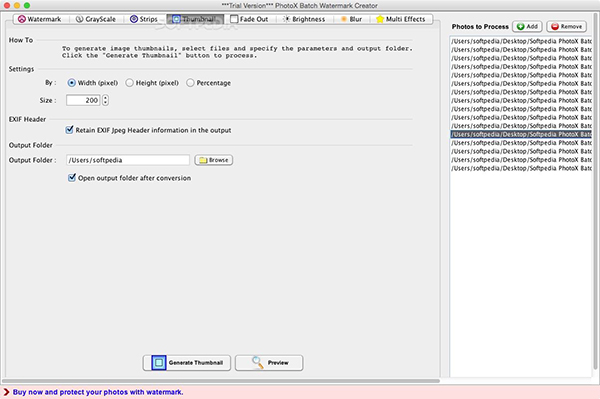600x399 pixels.
Task: Click the red arrow icon beside Buy now
Action: 6,392
